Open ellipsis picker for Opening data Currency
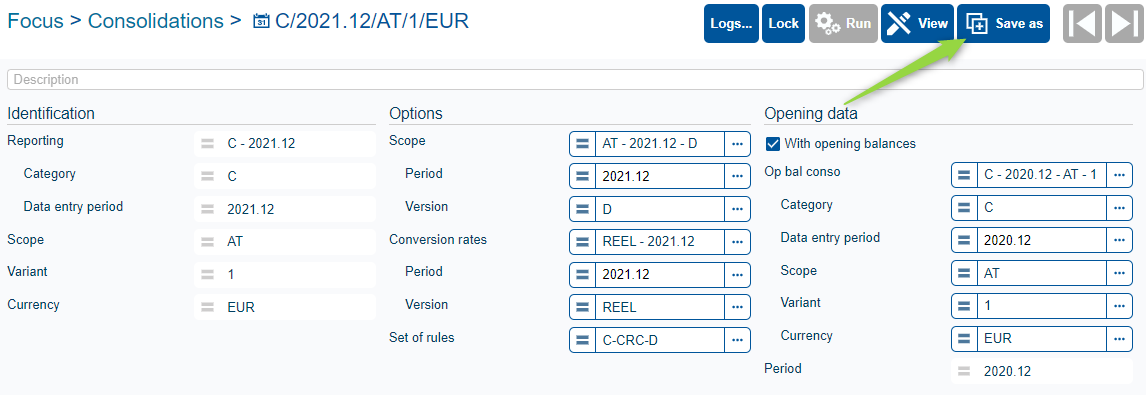This screenshot has width=1146, height=395. (1119, 339)
